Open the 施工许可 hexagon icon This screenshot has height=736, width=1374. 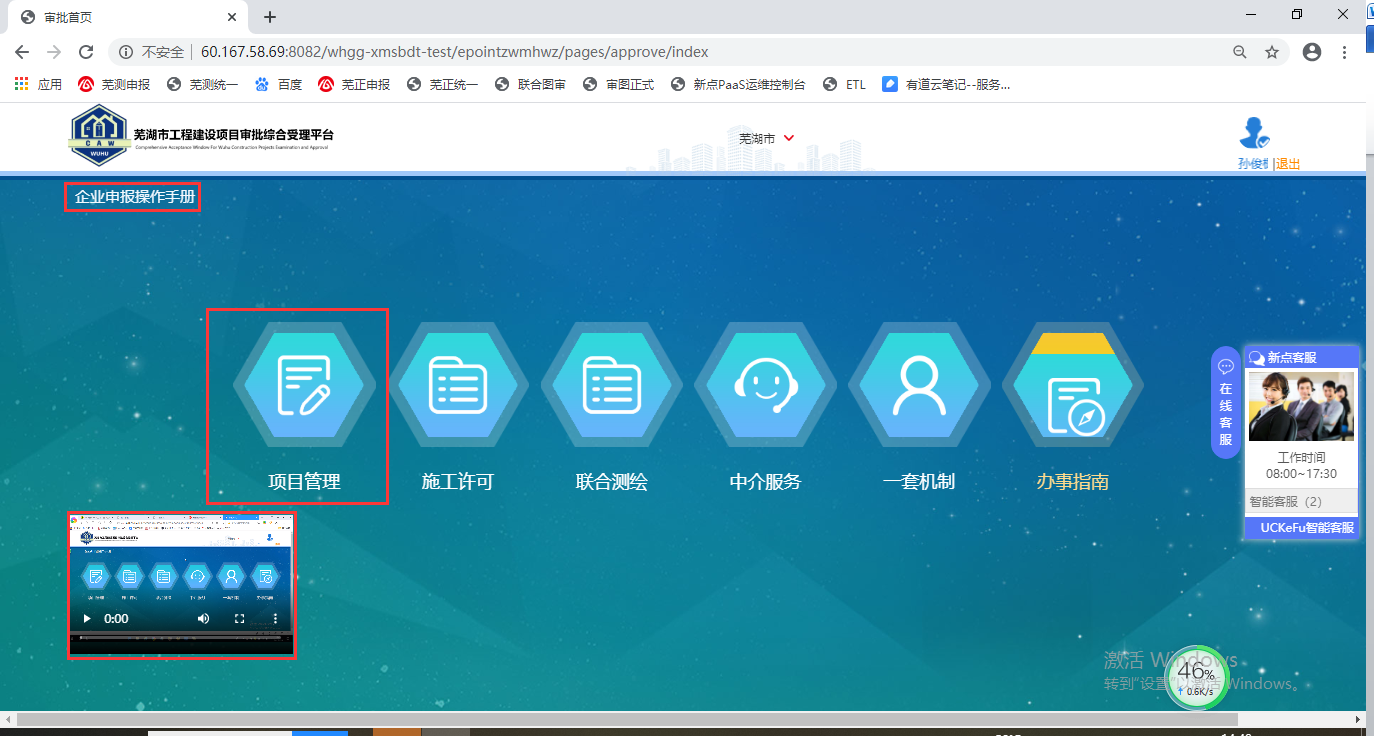458,385
